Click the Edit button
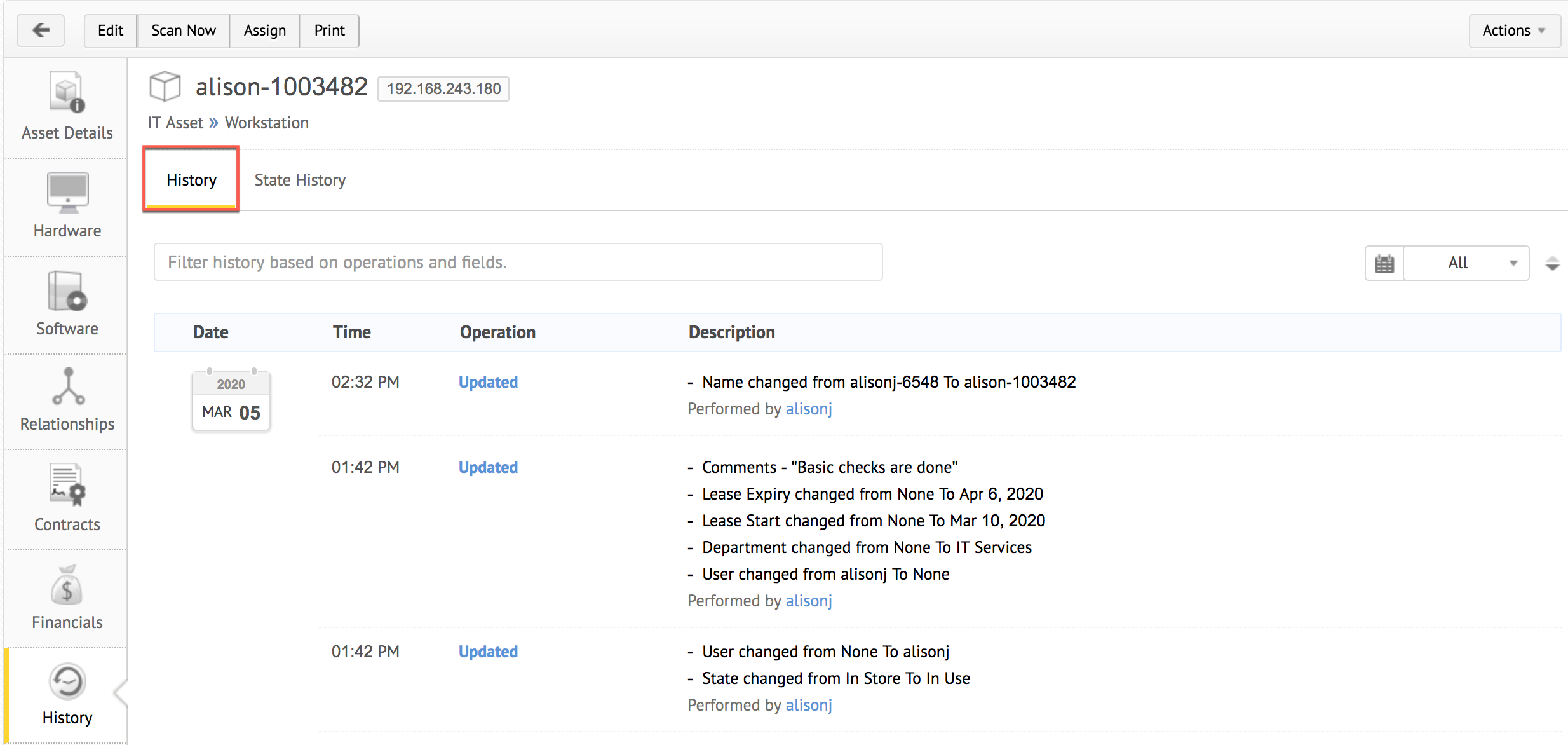 pyautogui.click(x=111, y=31)
